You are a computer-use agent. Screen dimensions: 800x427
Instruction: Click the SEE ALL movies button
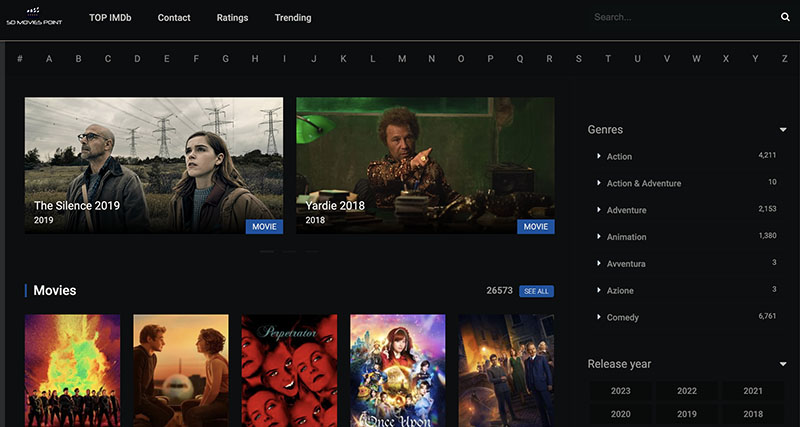click(536, 291)
